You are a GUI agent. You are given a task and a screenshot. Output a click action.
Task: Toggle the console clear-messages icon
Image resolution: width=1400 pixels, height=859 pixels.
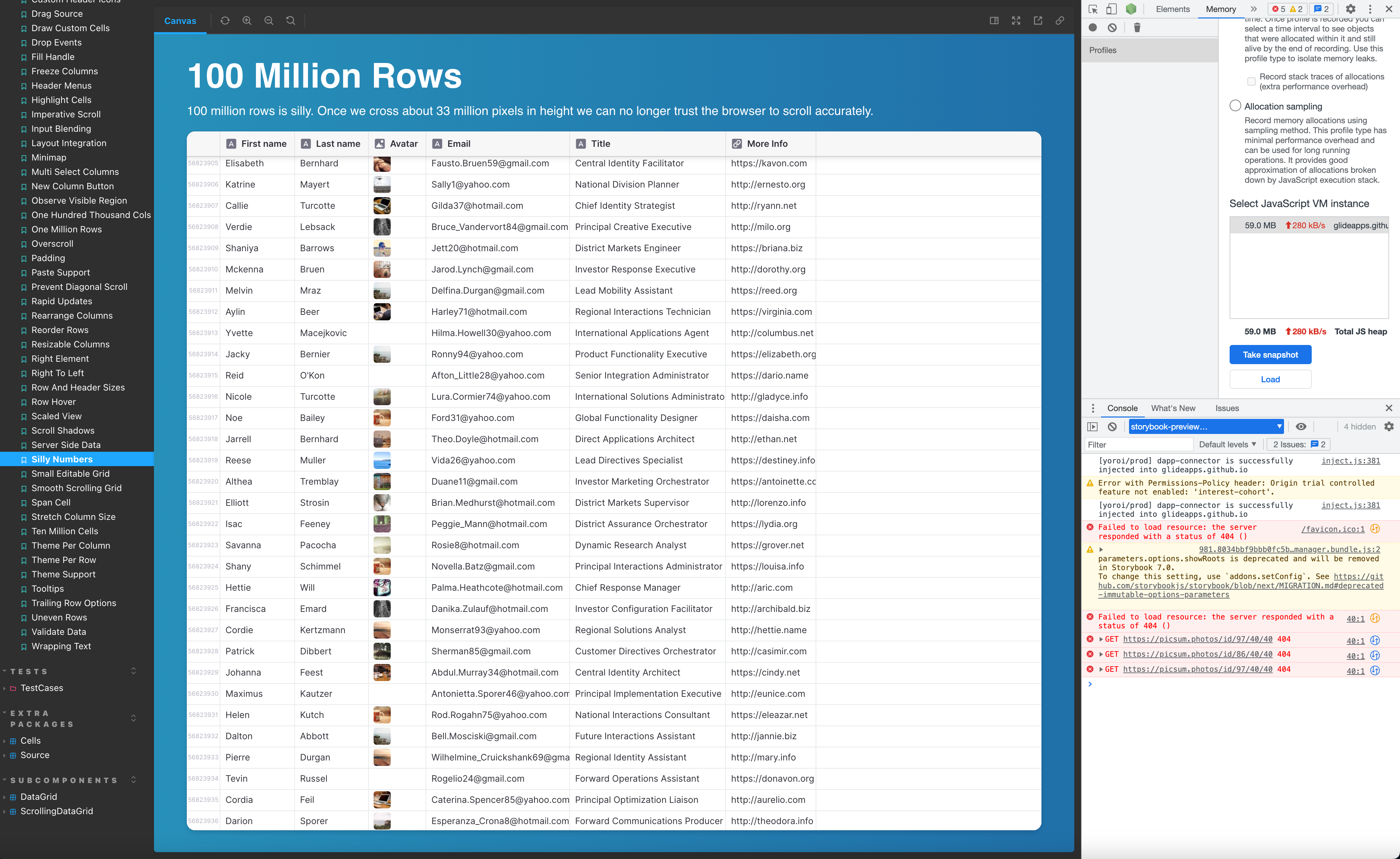(1112, 426)
